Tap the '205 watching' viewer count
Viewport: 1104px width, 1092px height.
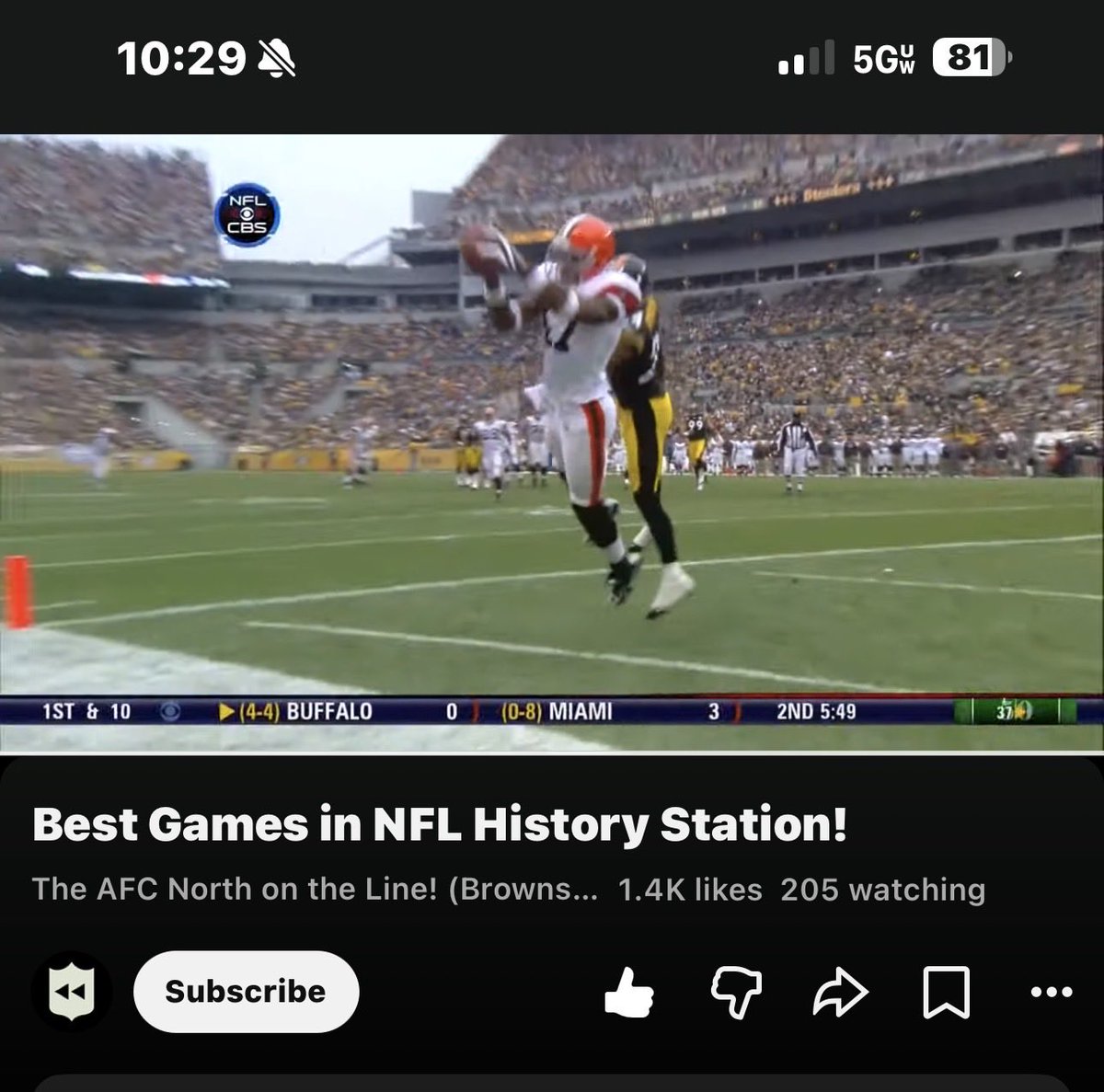click(x=883, y=890)
